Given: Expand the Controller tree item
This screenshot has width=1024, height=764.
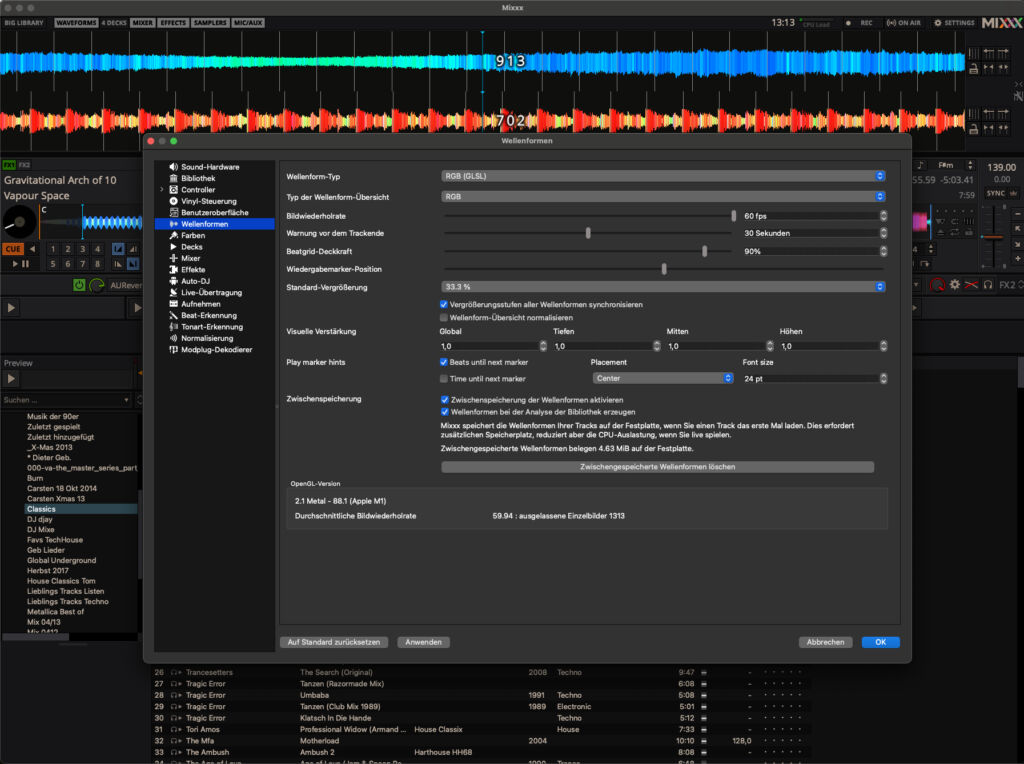Looking at the screenshot, I should click(x=162, y=190).
